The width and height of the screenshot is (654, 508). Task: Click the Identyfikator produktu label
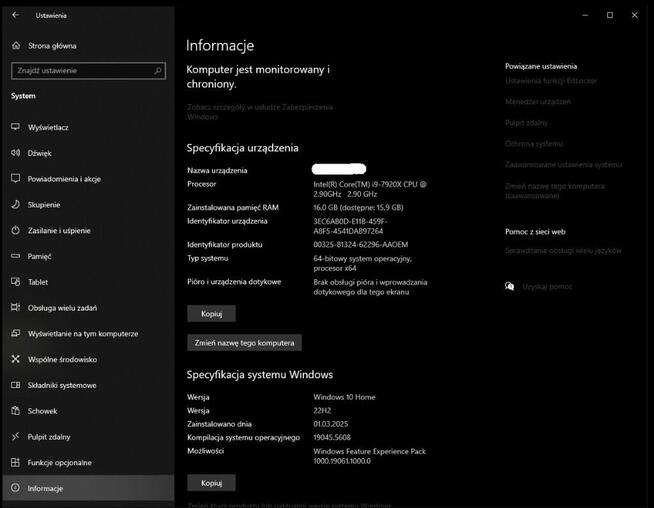coord(224,244)
